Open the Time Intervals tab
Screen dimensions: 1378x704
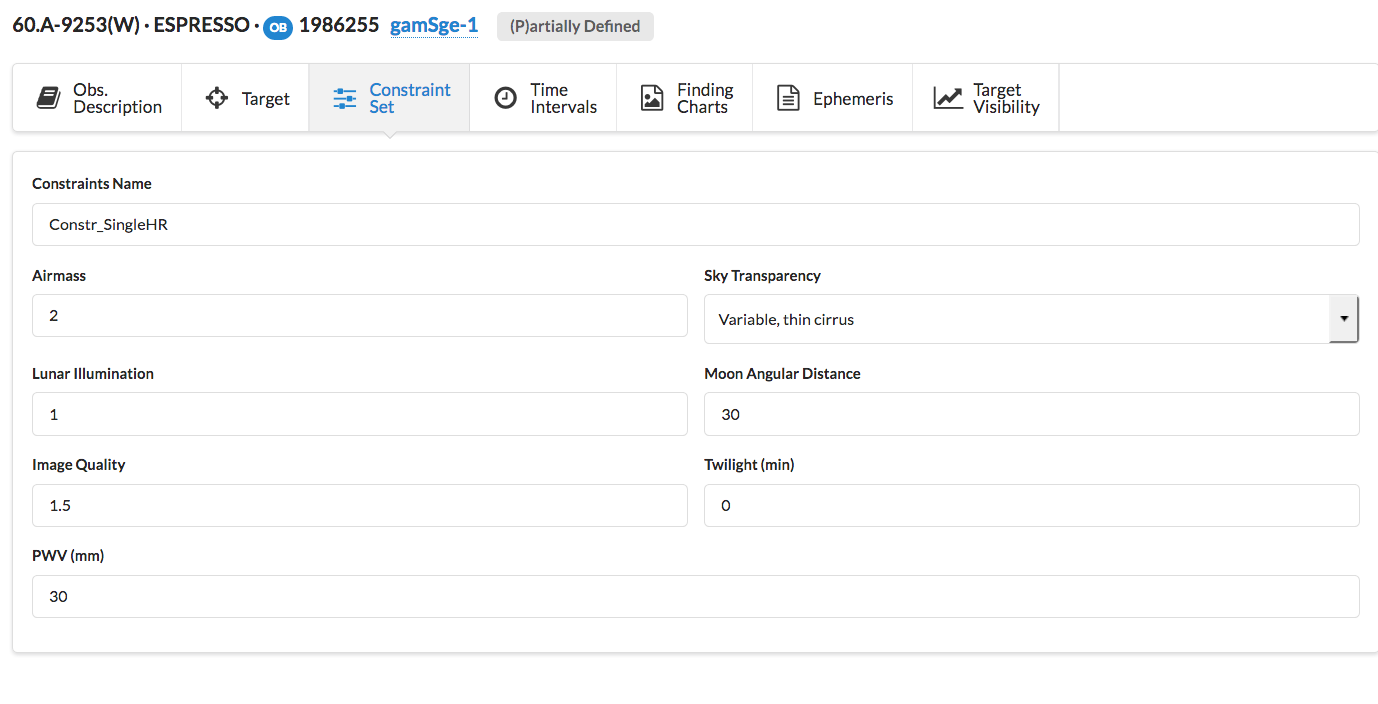[x=543, y=98]
